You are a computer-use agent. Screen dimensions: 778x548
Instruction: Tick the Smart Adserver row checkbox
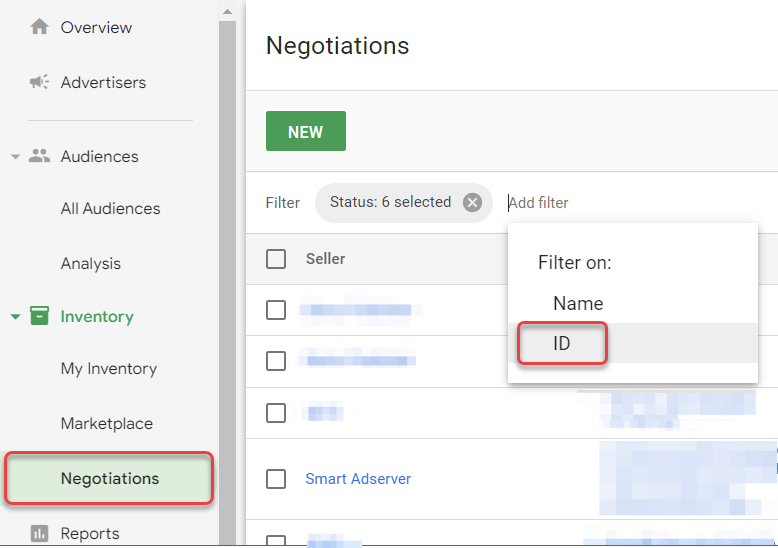[x=276, y=479]
